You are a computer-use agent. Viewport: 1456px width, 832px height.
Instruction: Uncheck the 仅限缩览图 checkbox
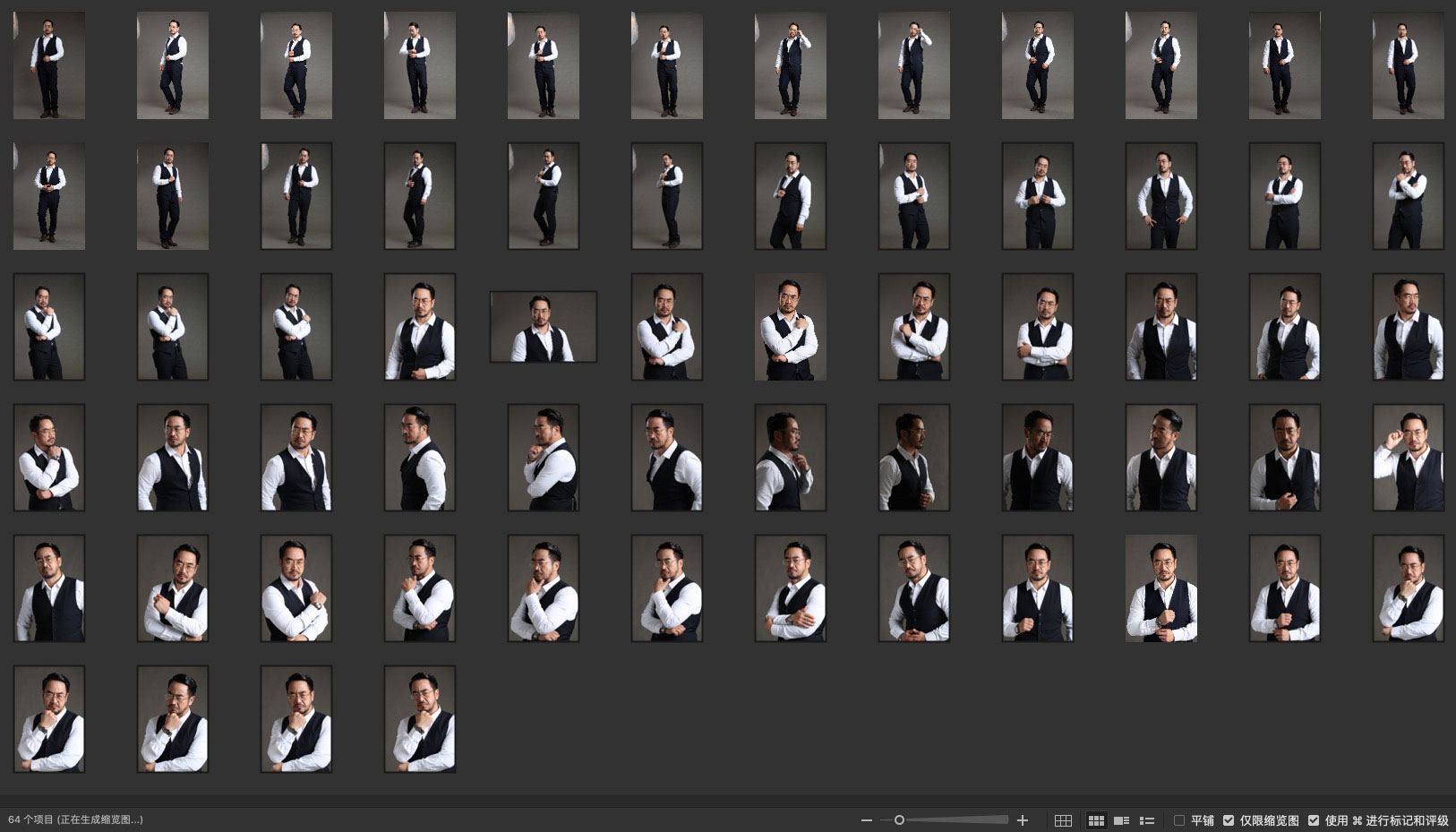[1229, 820]
